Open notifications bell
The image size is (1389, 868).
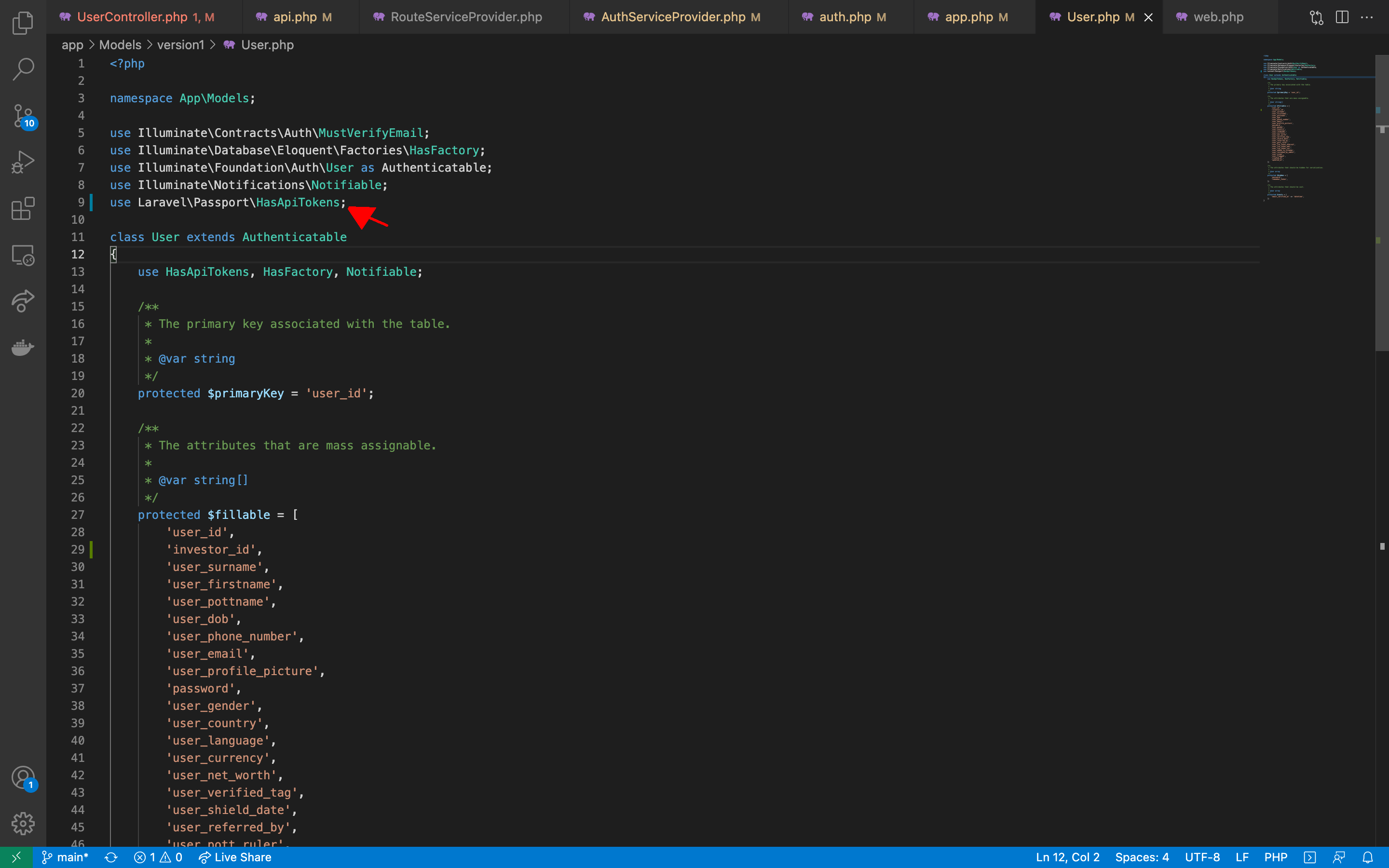(x=1368, y=857)
